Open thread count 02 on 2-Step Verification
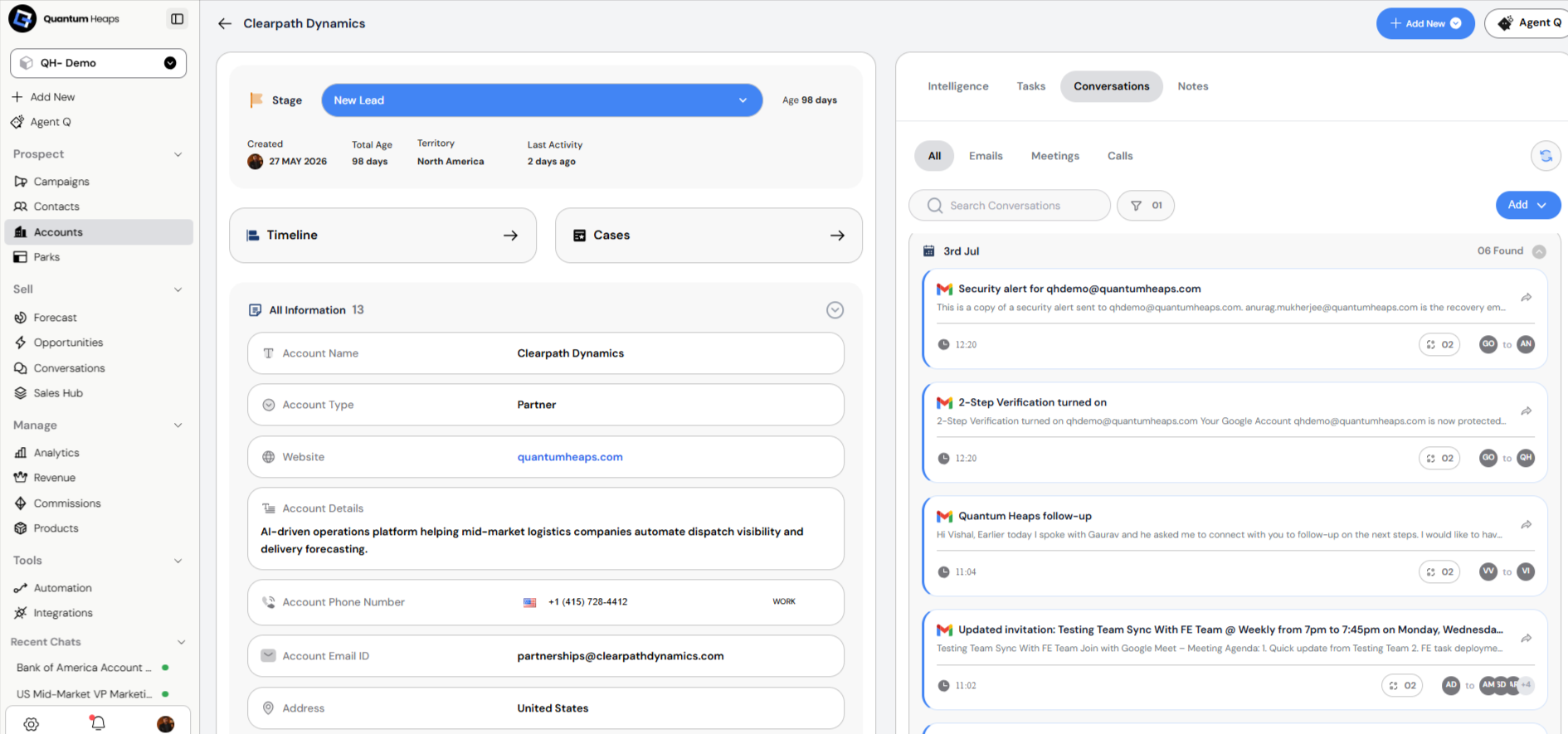This screenshot has height=734, width=1568. pyautogui.click(x=1439, y=458)
